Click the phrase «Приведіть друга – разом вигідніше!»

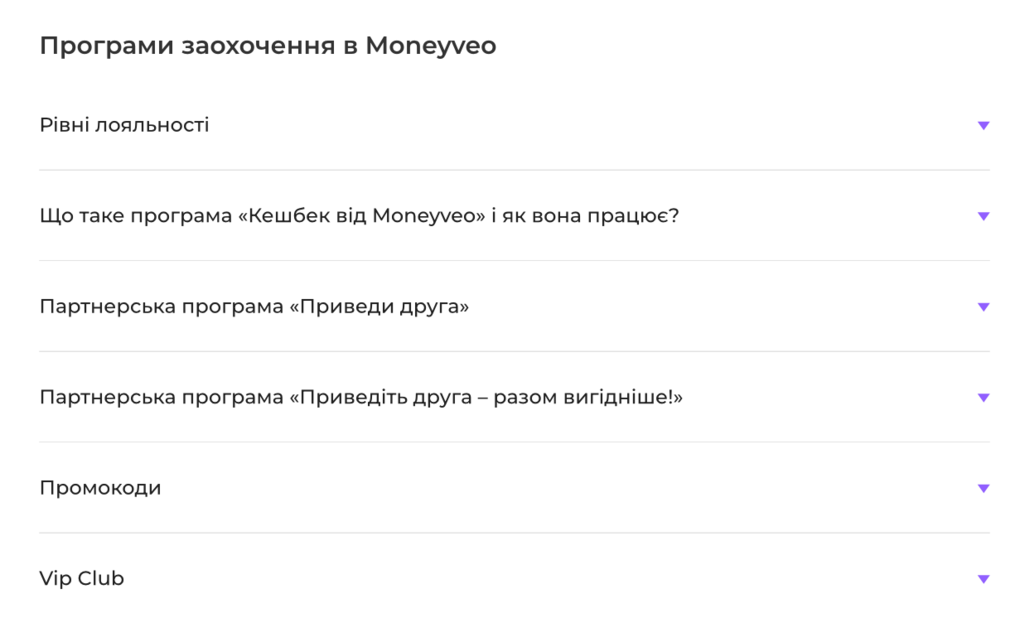coord(486,397)
